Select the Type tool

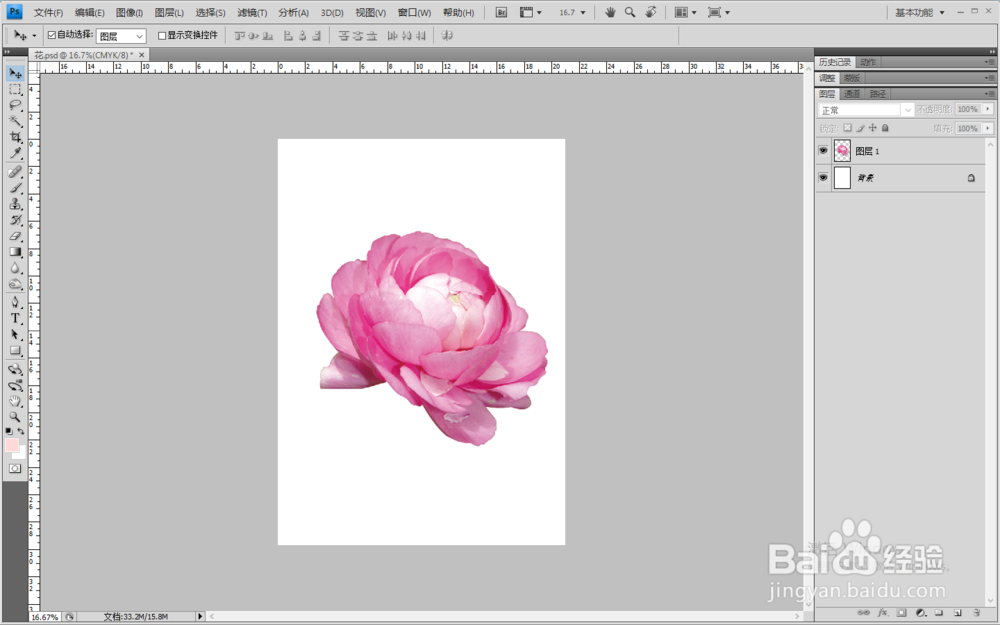[15, 318]
